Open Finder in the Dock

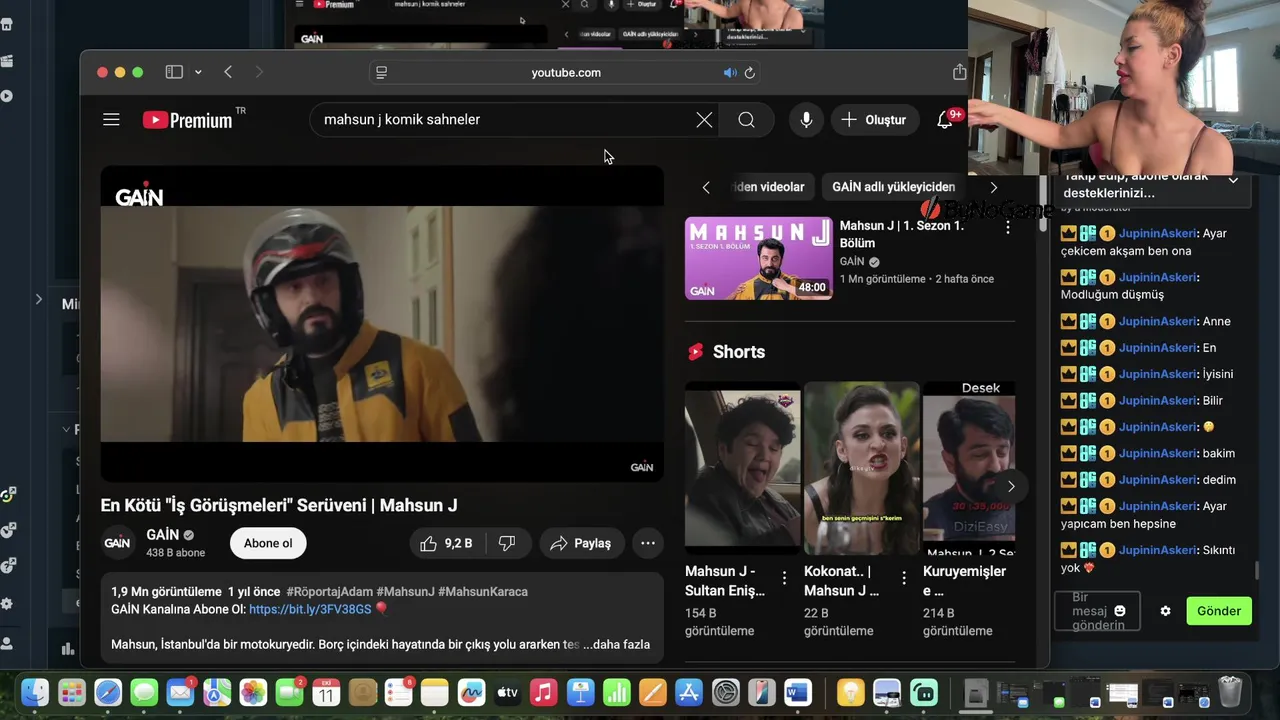(x=35, y=692)
